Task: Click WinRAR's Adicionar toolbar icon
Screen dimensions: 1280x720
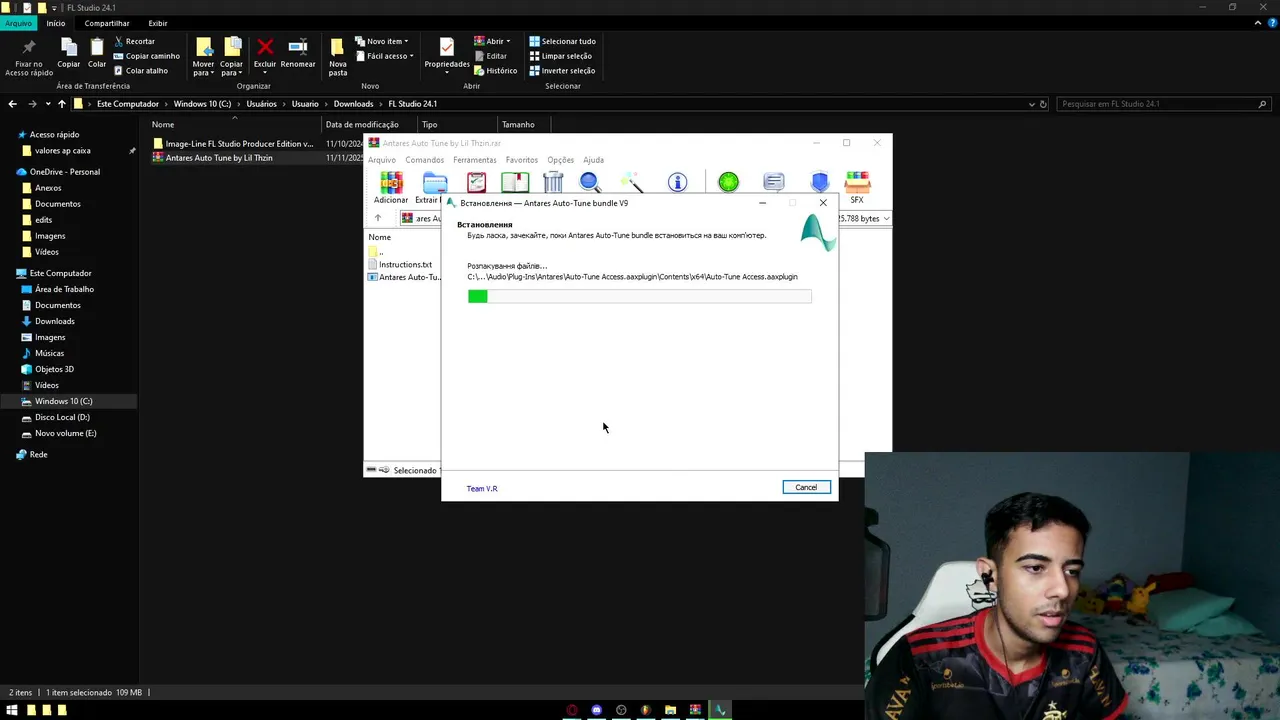Action: tap(391, 182)
